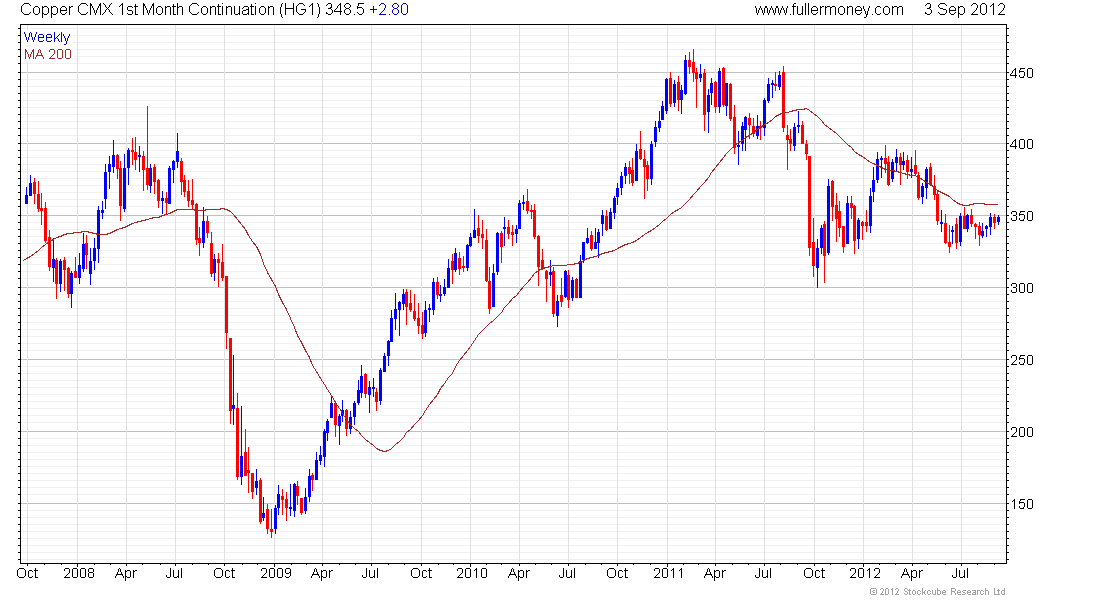Viewport: 1100px width, 600px height.
Task: Click the 'Weekly' legend label
Action: [47, 38]
